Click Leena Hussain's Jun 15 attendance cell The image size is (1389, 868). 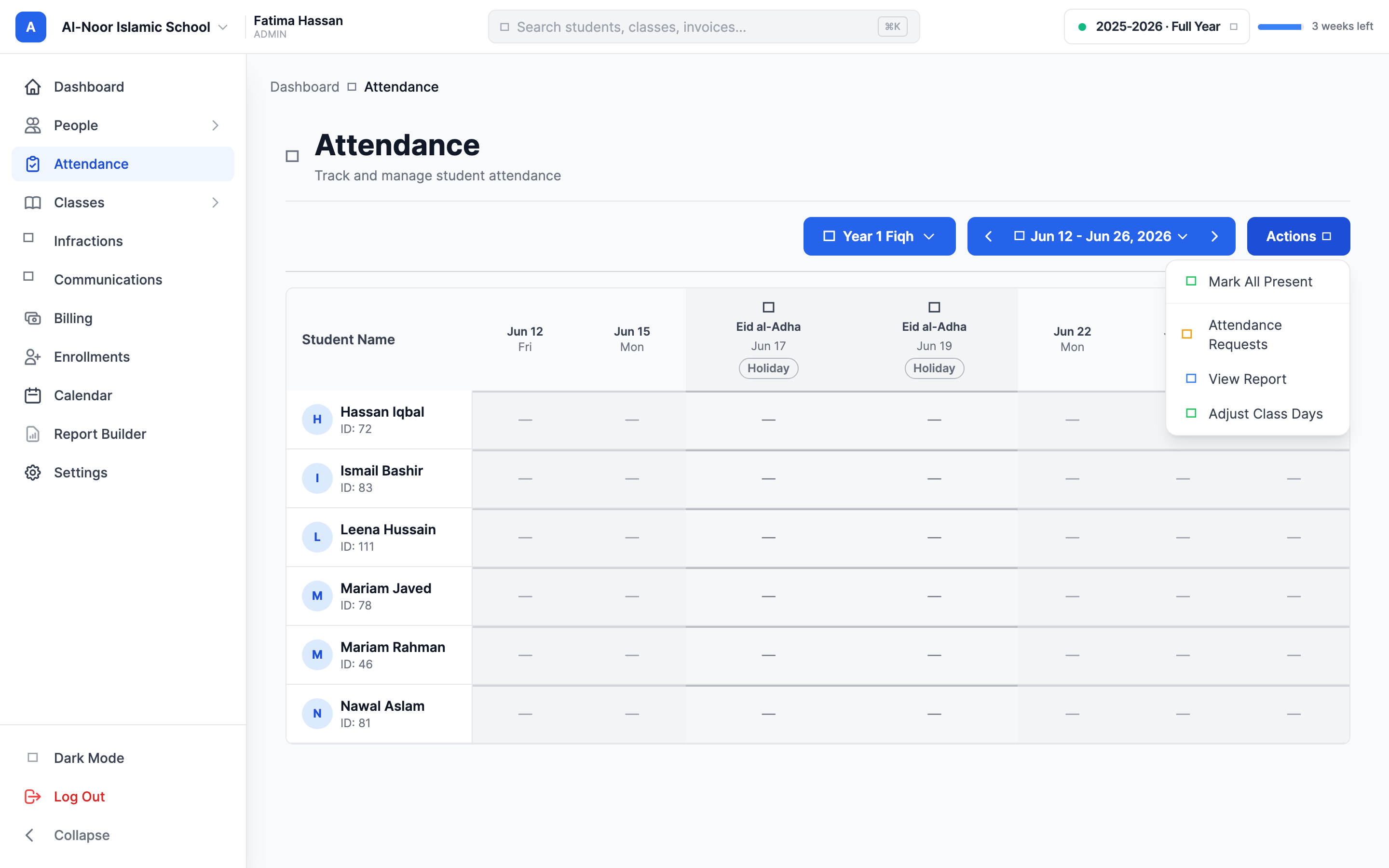point(632,537)
